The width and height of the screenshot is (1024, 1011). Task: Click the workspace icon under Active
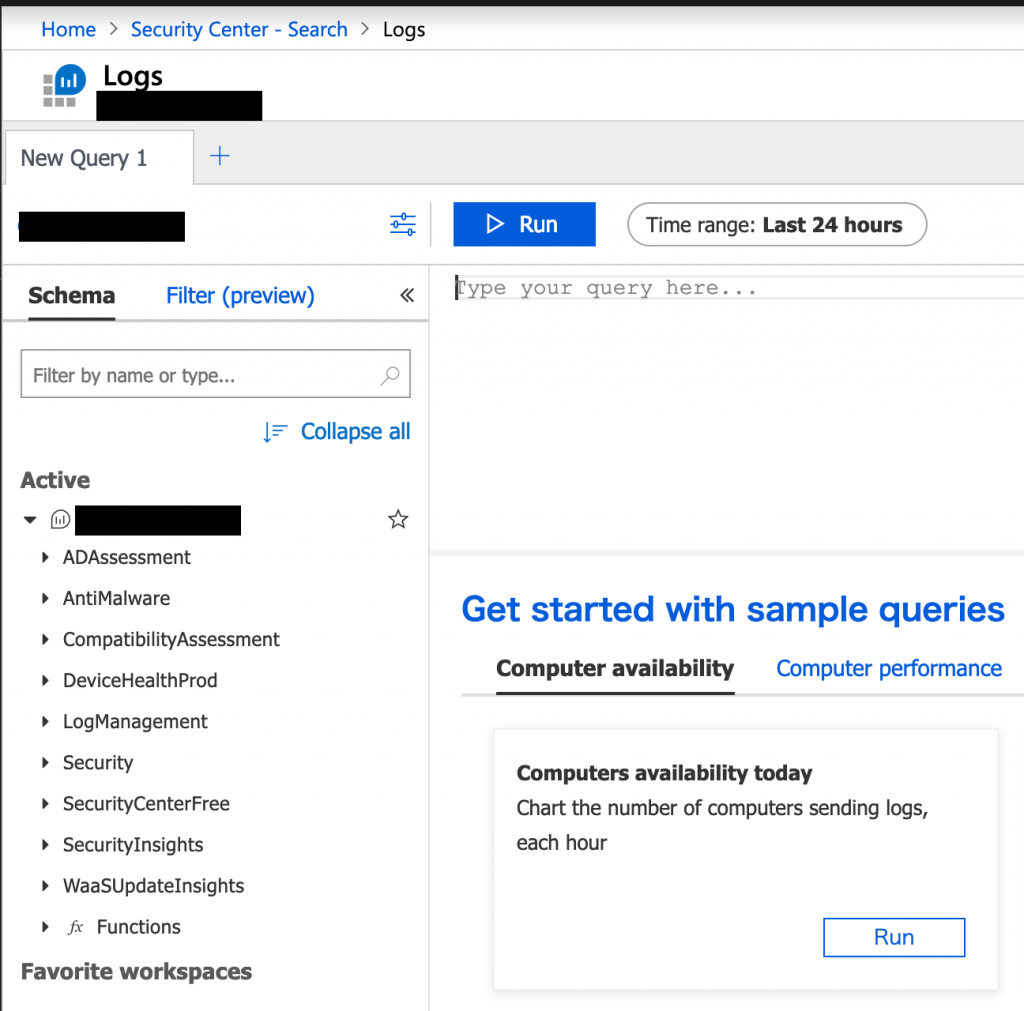[60, 520]
